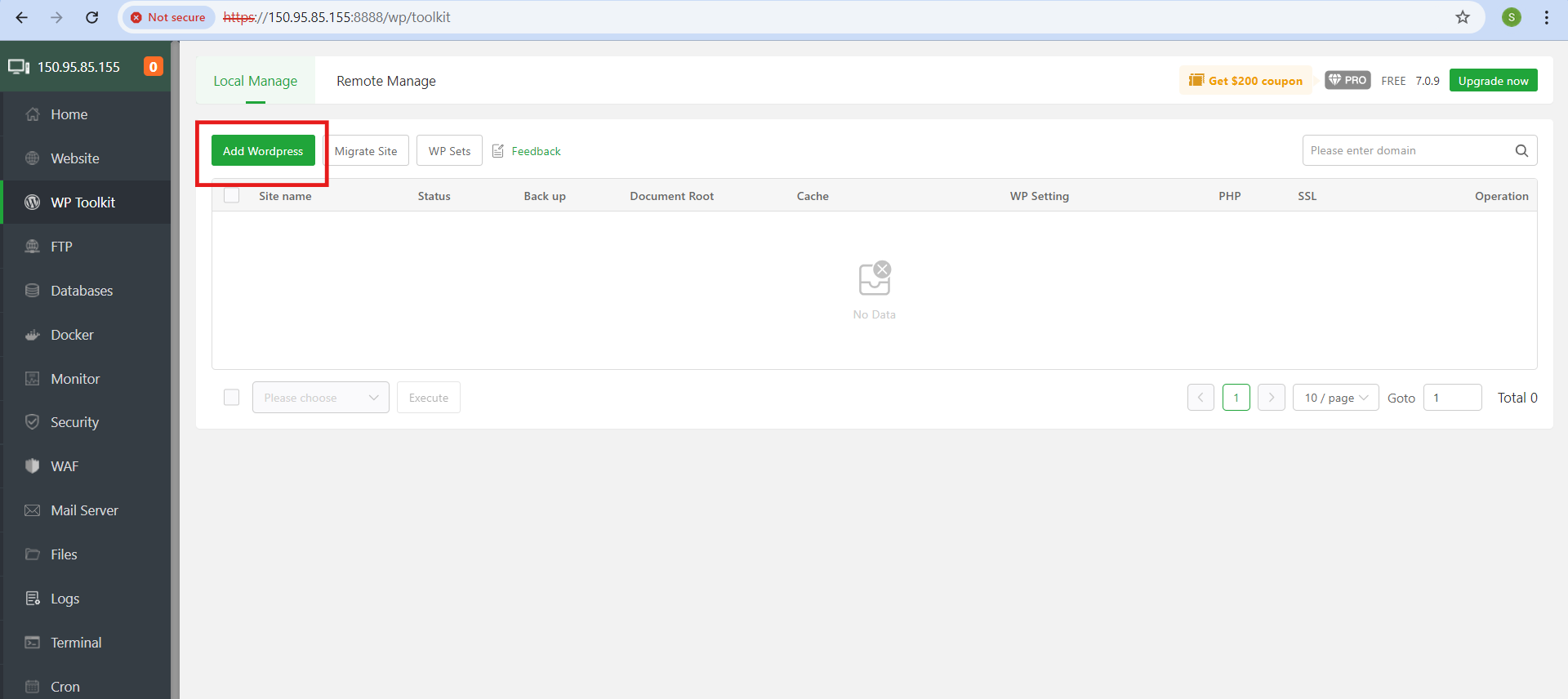Image resolution: width=1568 pixels, height=699 pixels.
Task: Click the Not secure site info chip
Action: [168, 17]
